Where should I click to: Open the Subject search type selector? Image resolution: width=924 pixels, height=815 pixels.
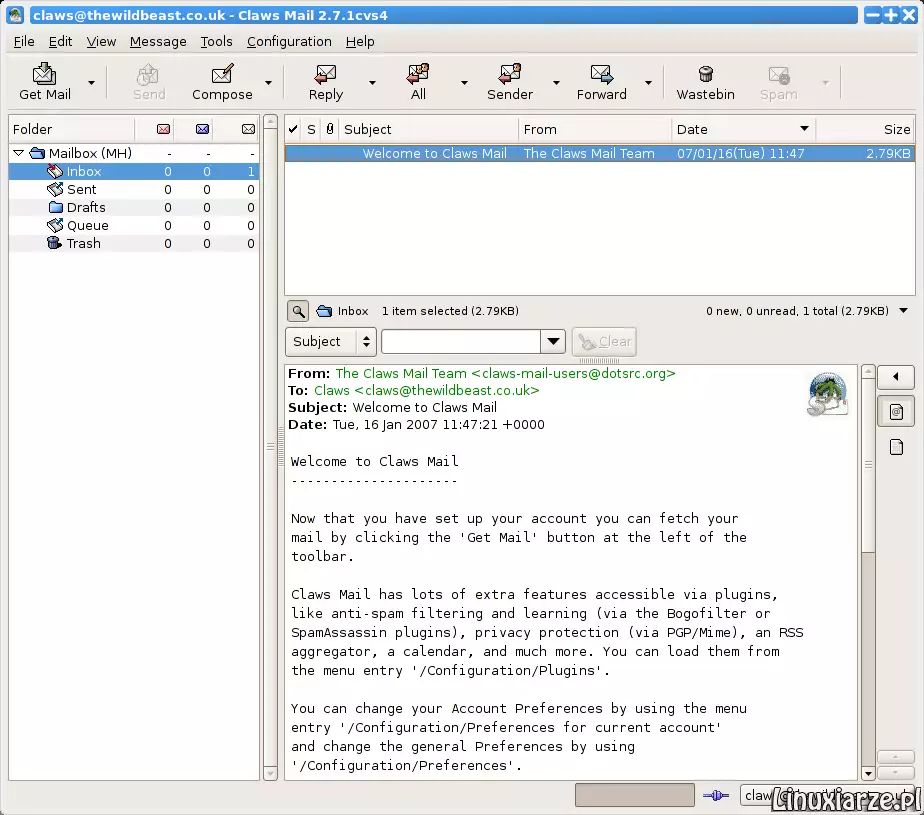331,342
